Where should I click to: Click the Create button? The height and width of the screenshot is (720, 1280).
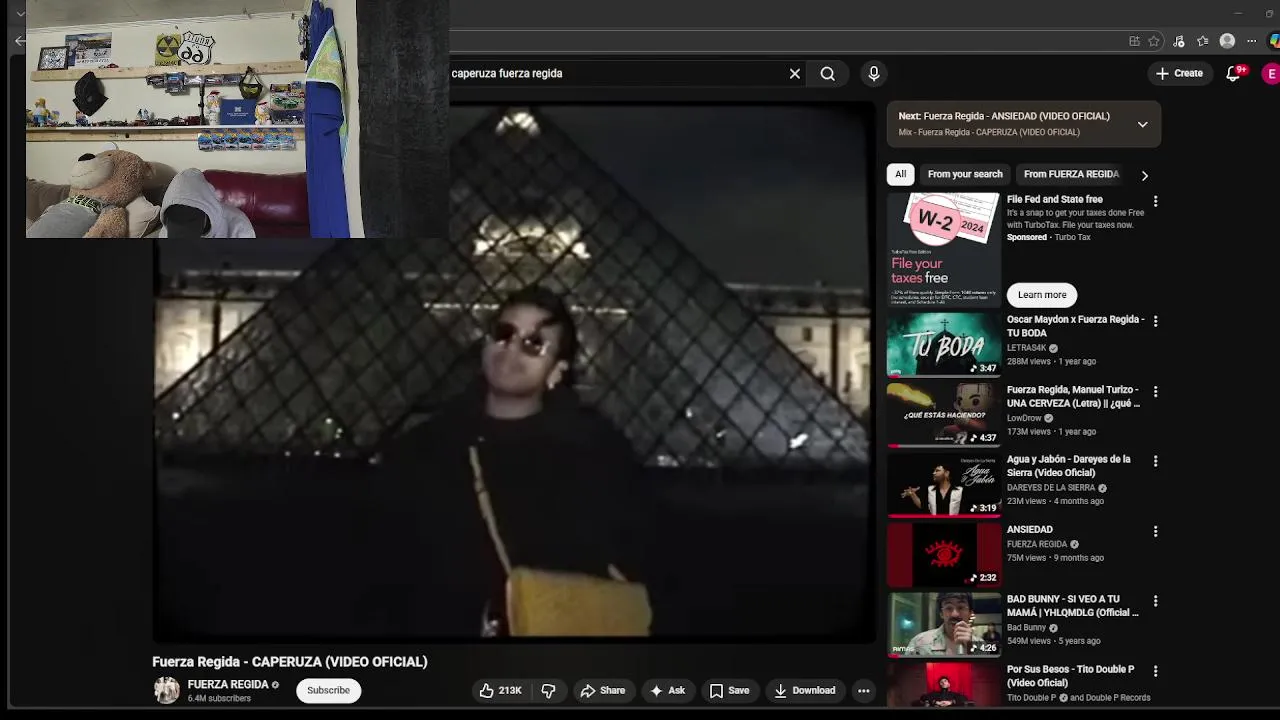click(x=1179, y=73)
